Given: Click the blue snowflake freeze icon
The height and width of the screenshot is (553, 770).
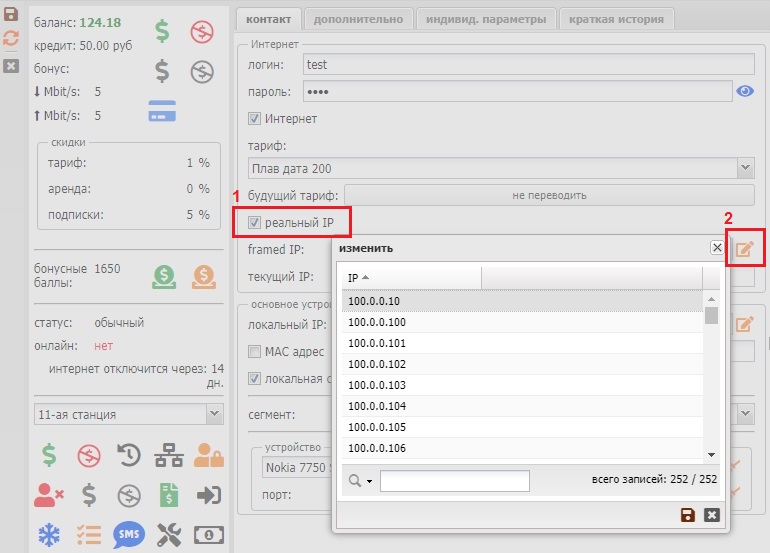Looking at the screenshot, I should pos(48,534).
